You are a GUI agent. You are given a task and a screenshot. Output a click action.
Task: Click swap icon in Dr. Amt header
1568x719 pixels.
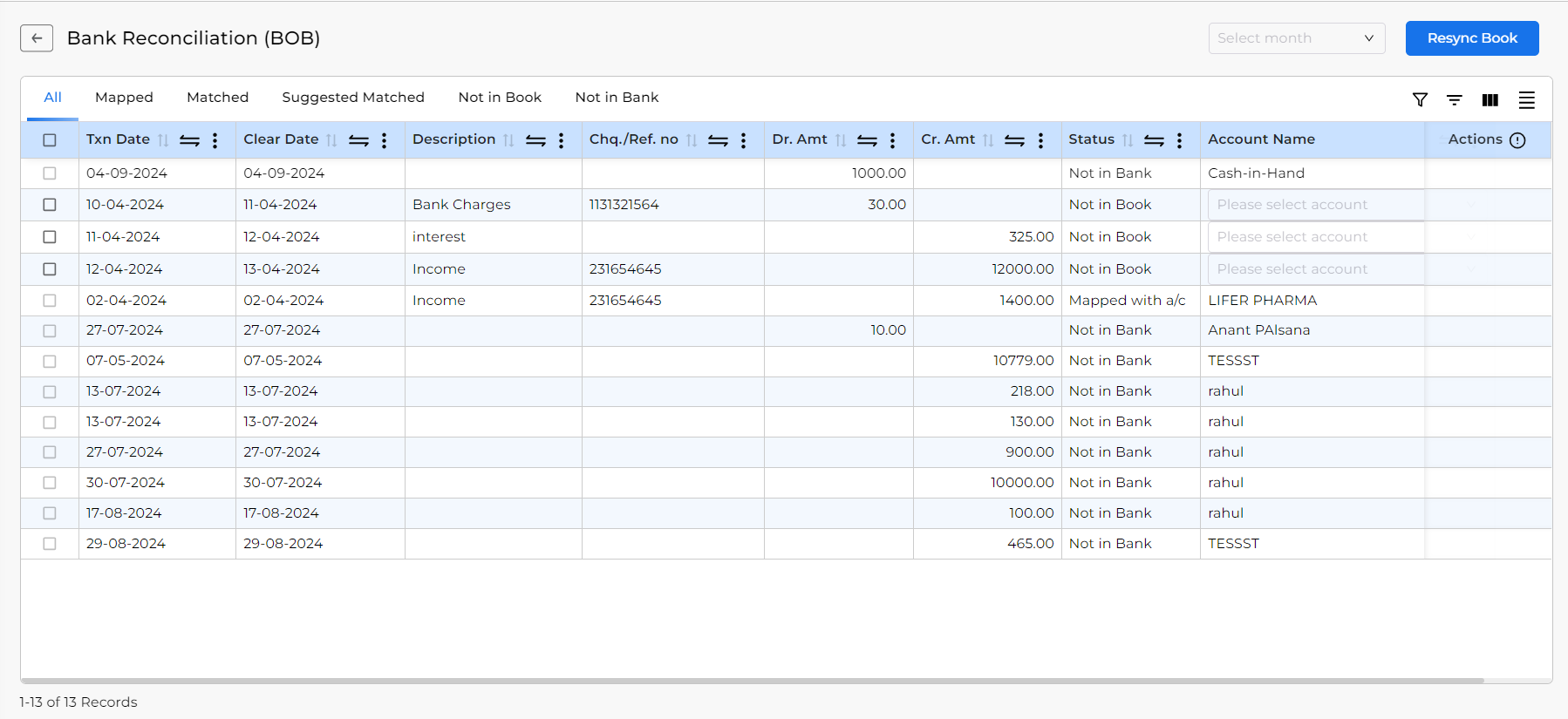pos(867,140)
